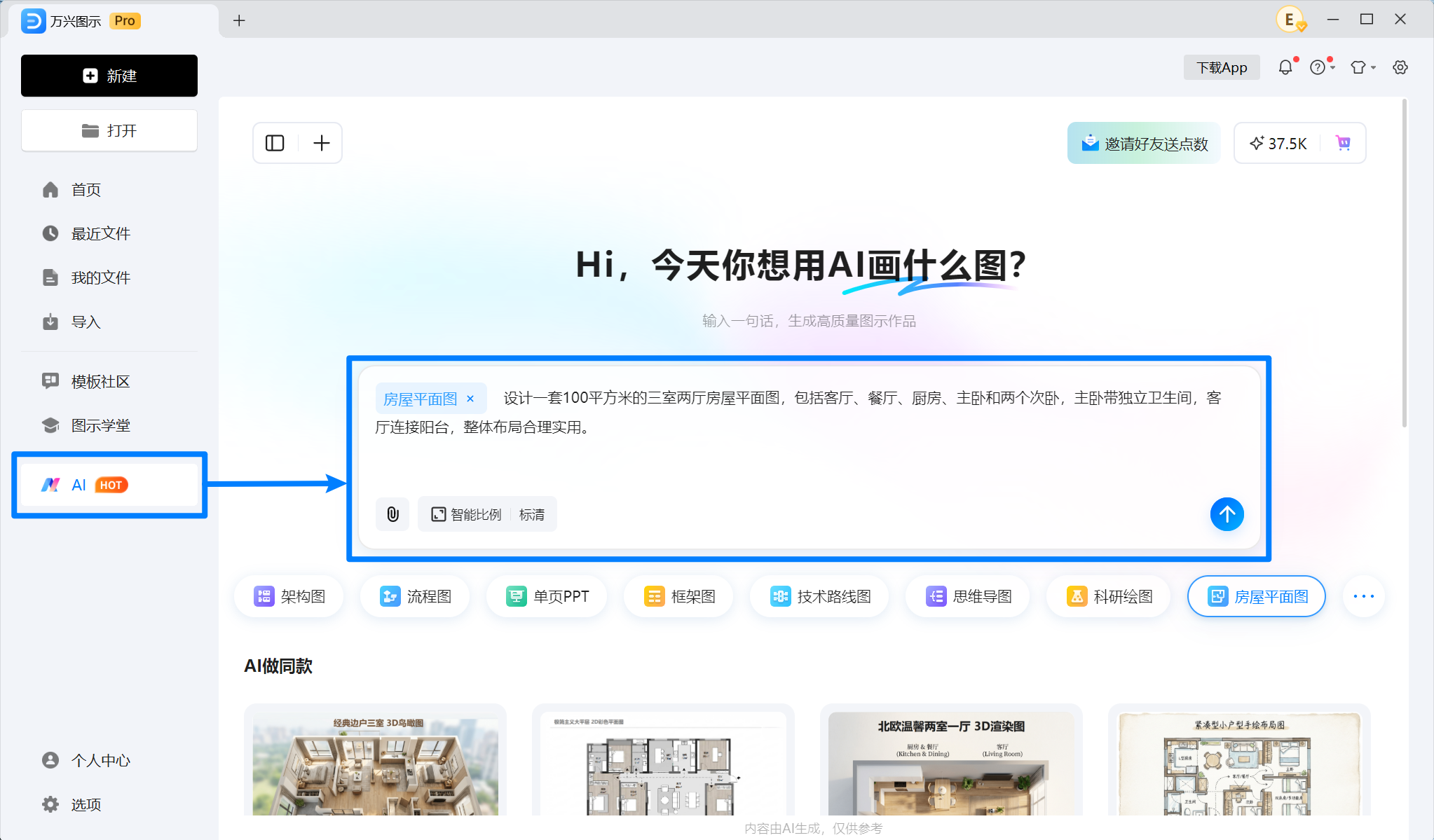This screenshot has height=840, width=1434.
Task: Expand more diagram types with ellipsis
Action: tap(1364, 596)
